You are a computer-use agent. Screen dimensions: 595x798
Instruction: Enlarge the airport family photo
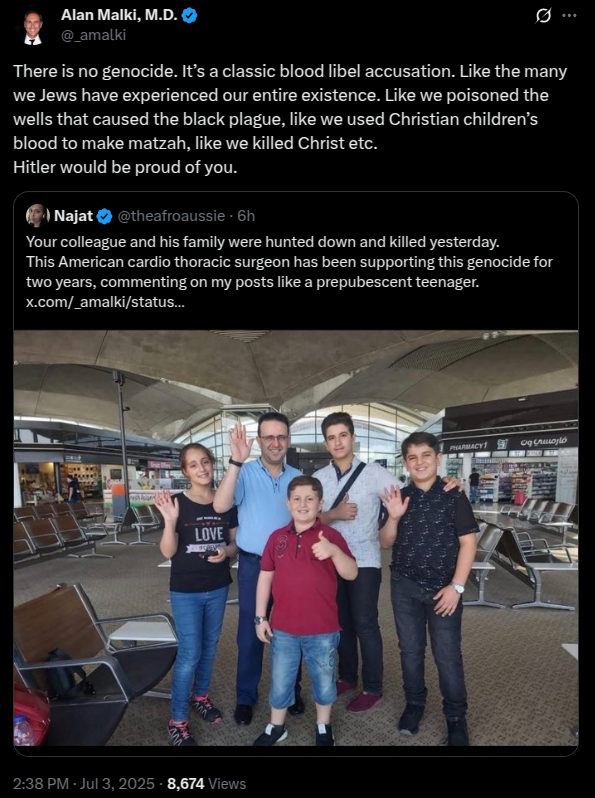click(x=296, y=538)
